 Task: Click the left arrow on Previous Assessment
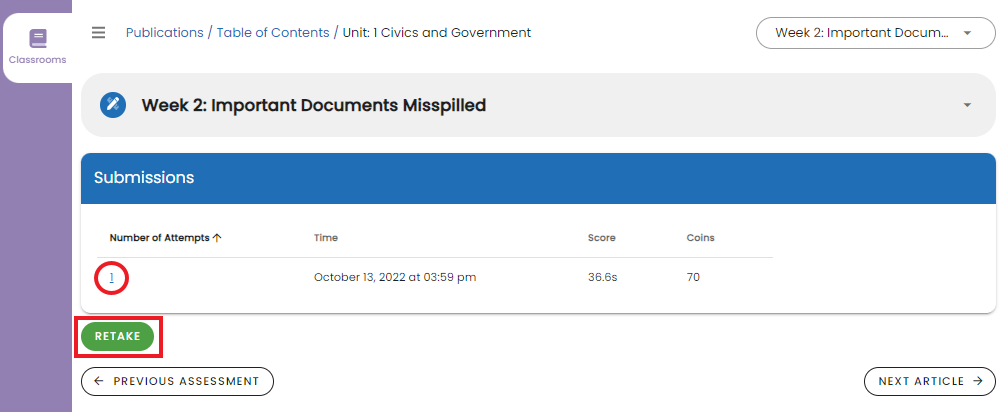[x=99, y=381]
